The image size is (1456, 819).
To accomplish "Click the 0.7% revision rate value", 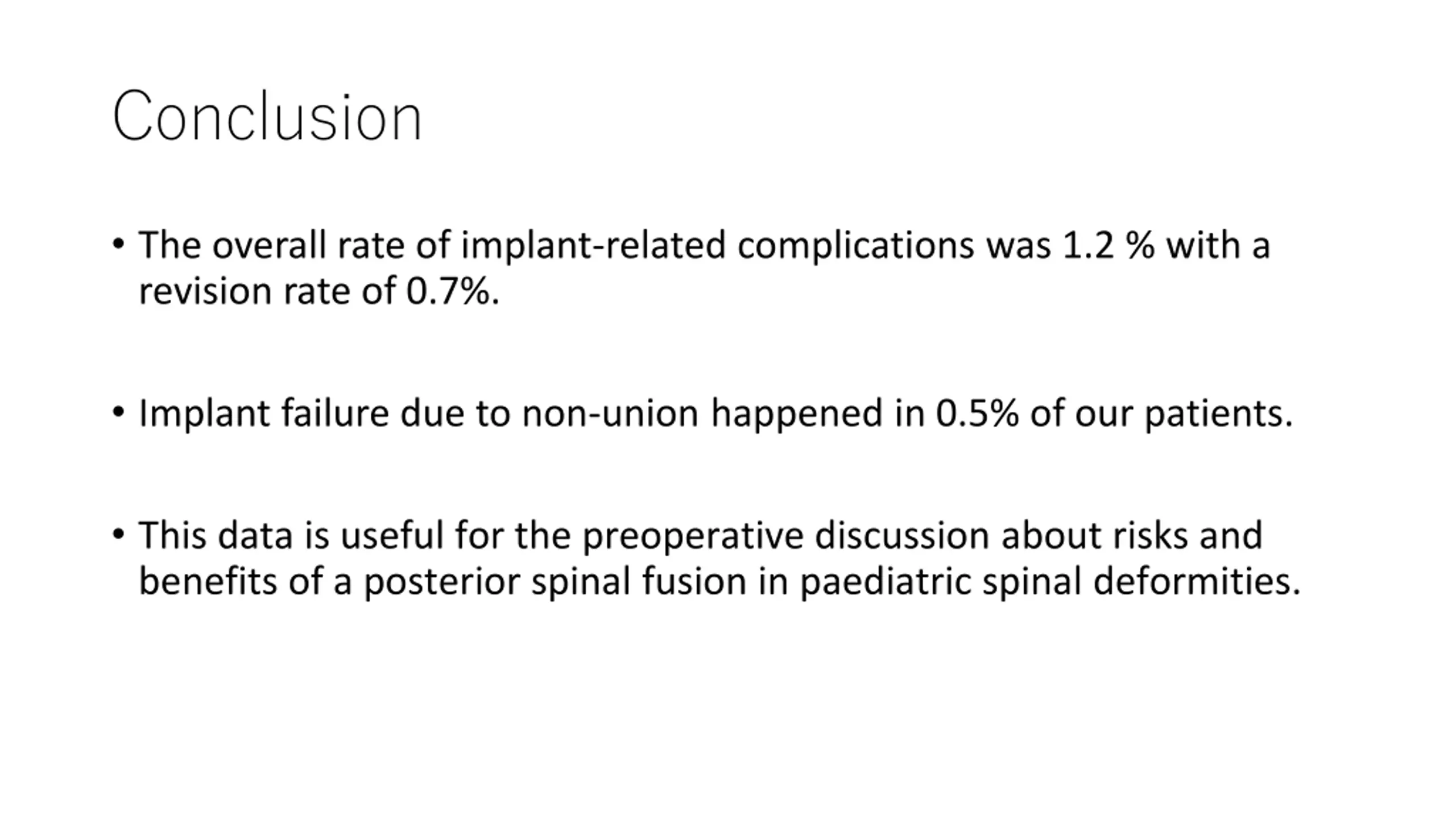I will pyautogui.click(x=453, y=291).
